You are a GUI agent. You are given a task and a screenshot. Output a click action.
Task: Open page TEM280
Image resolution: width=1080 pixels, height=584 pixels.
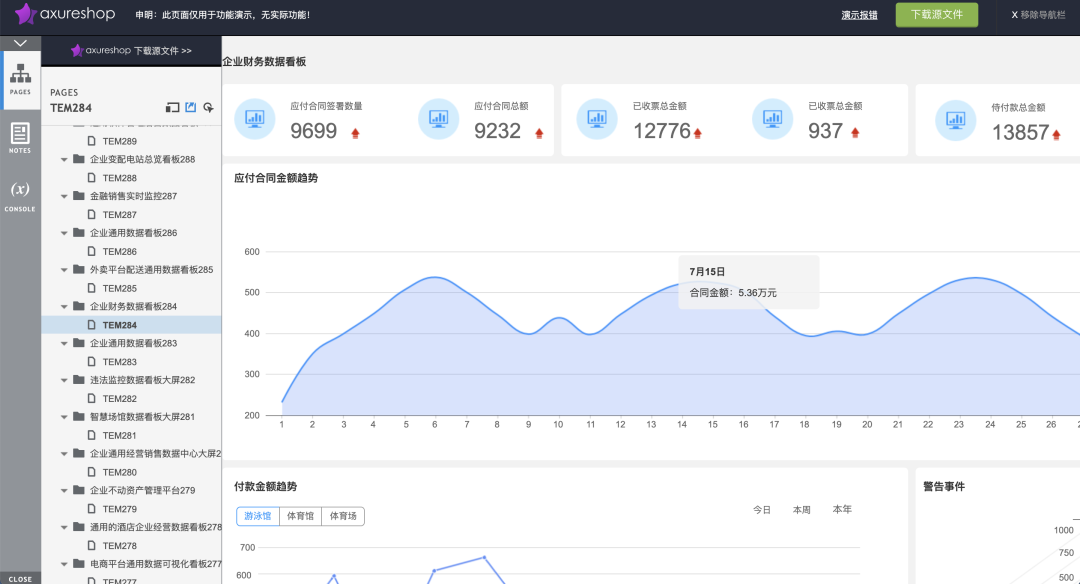[x=120, y=472]
